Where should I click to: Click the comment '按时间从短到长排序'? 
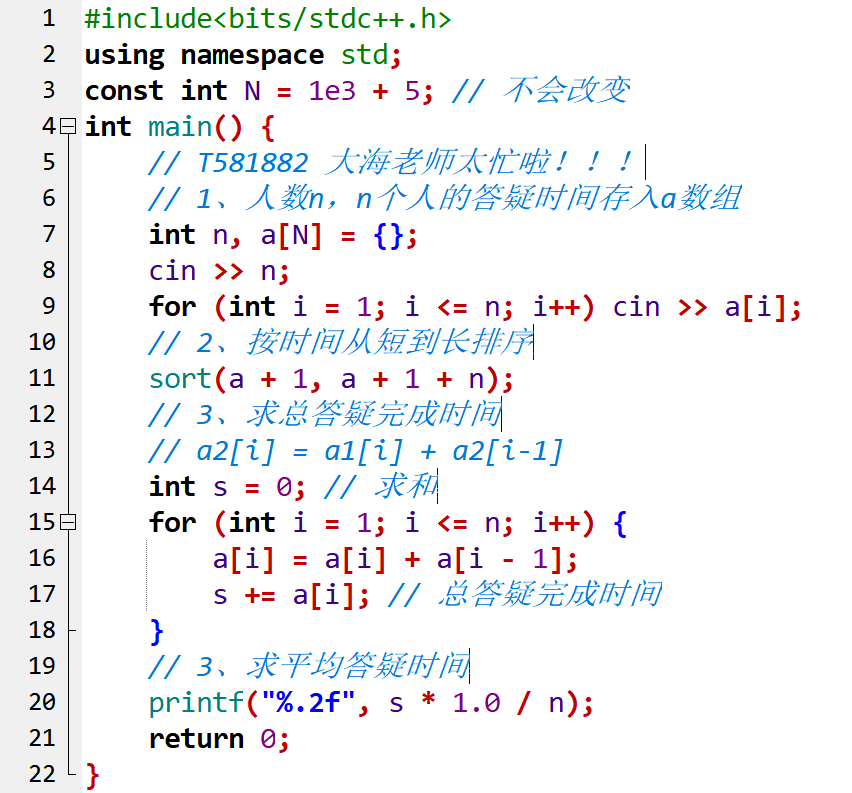tap(390, 342)
